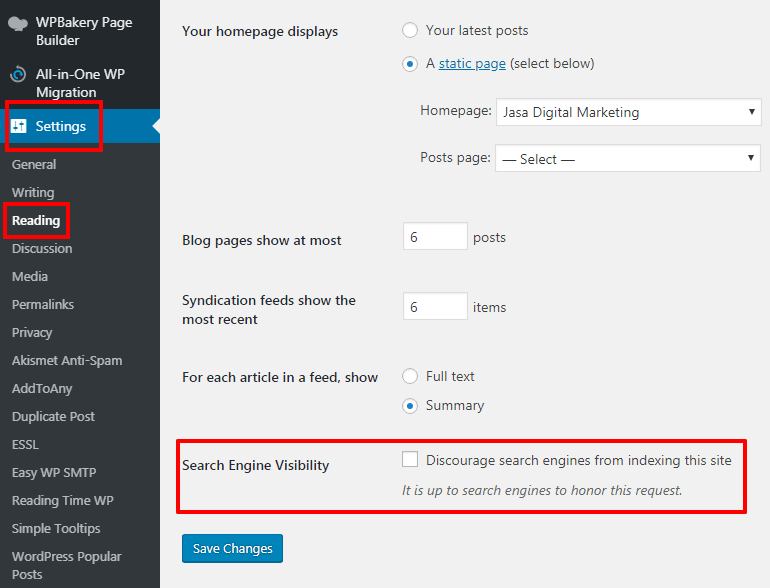The width and height of the screenshot is (770, 588).
Task: Select the 'A static page' radio option
Action: (410, 64)
